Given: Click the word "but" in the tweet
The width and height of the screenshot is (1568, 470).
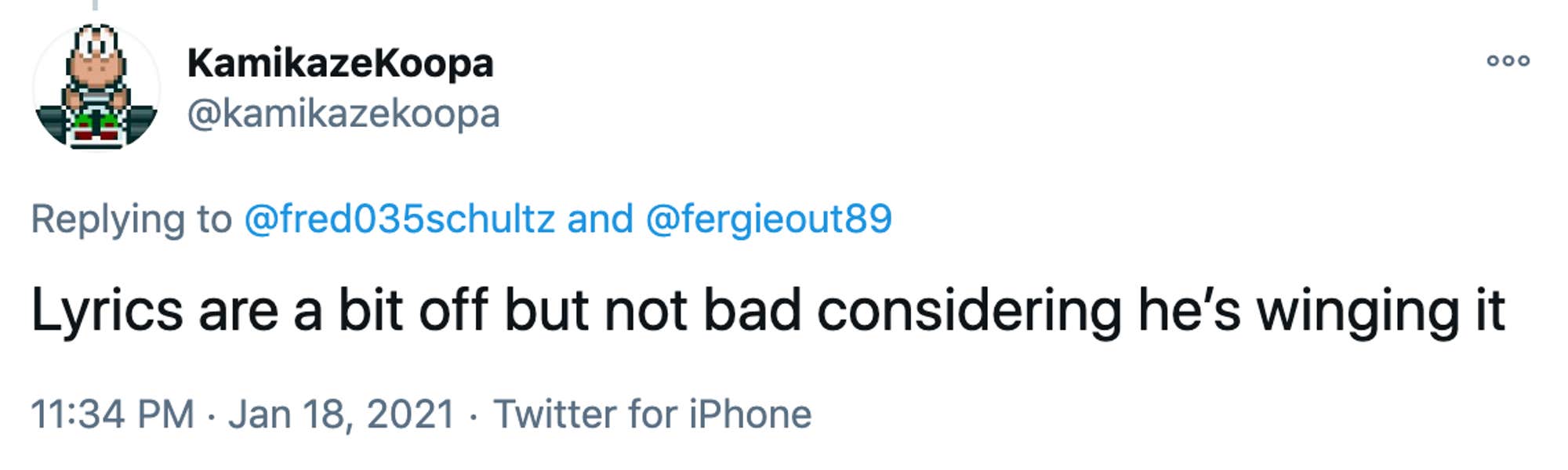Looking at the screenshot, I should click(546, 311).
